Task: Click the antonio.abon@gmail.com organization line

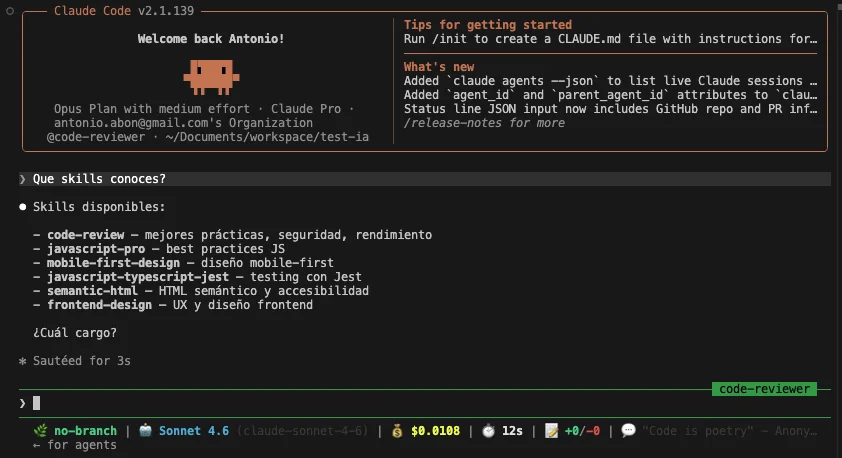Action: tap(183, 122)
